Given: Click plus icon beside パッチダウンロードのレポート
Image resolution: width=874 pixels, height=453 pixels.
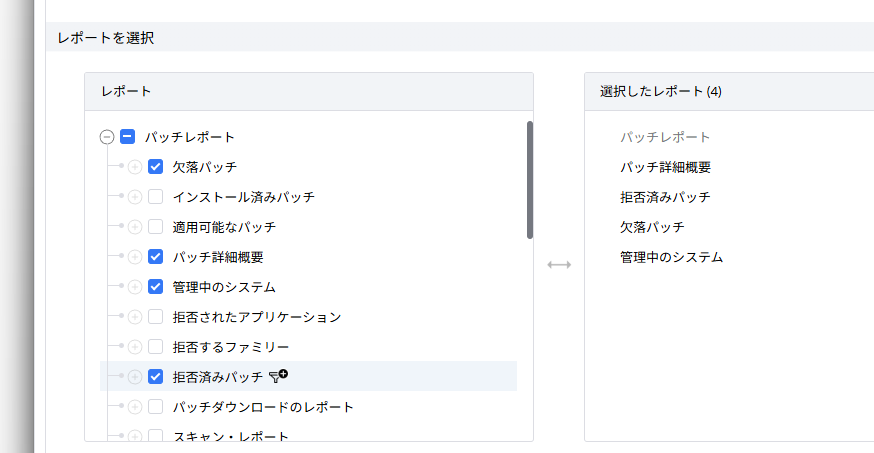Looking at the screenshot, I should click(135, 407).
